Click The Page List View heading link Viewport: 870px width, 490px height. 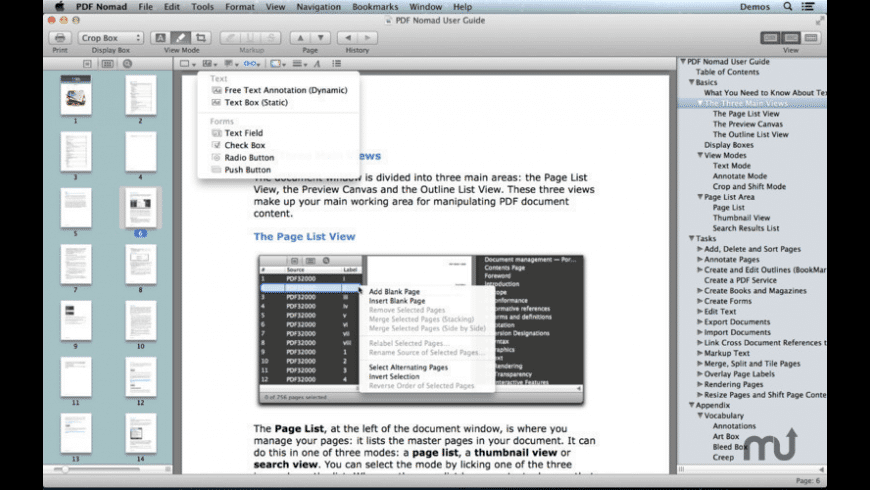(x=304, y=236)
